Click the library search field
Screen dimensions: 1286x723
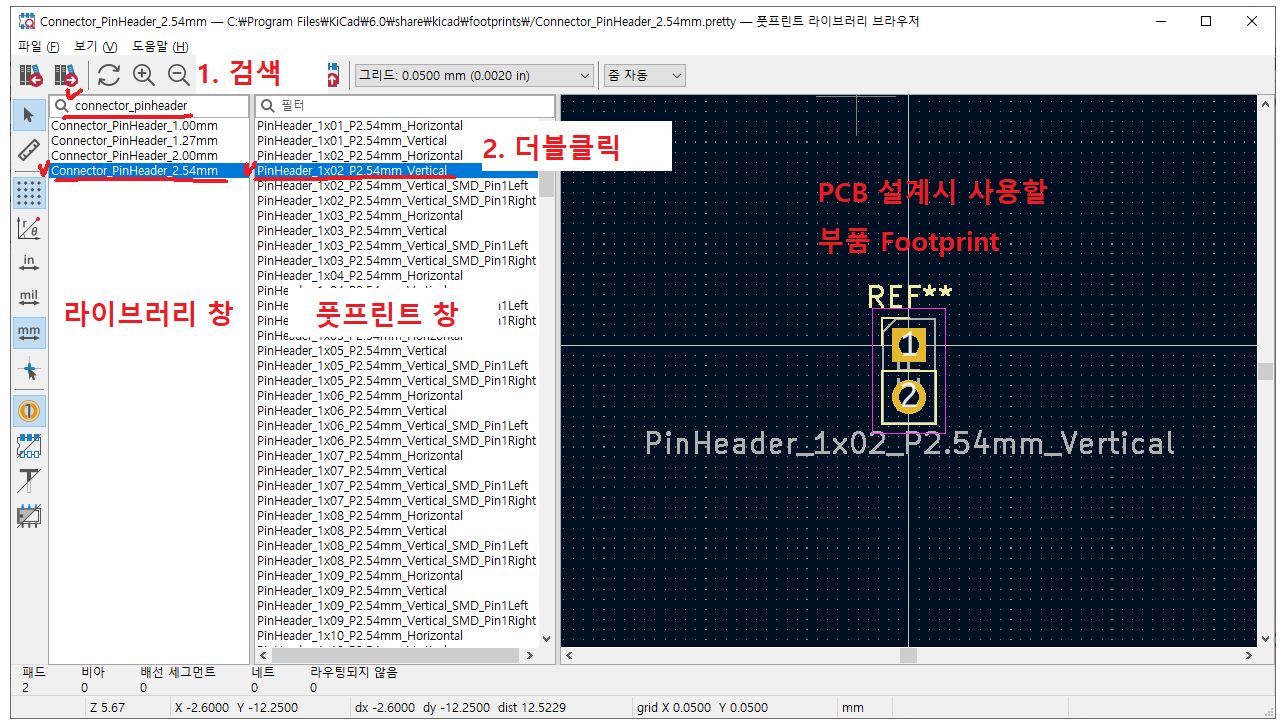[149, 105]
